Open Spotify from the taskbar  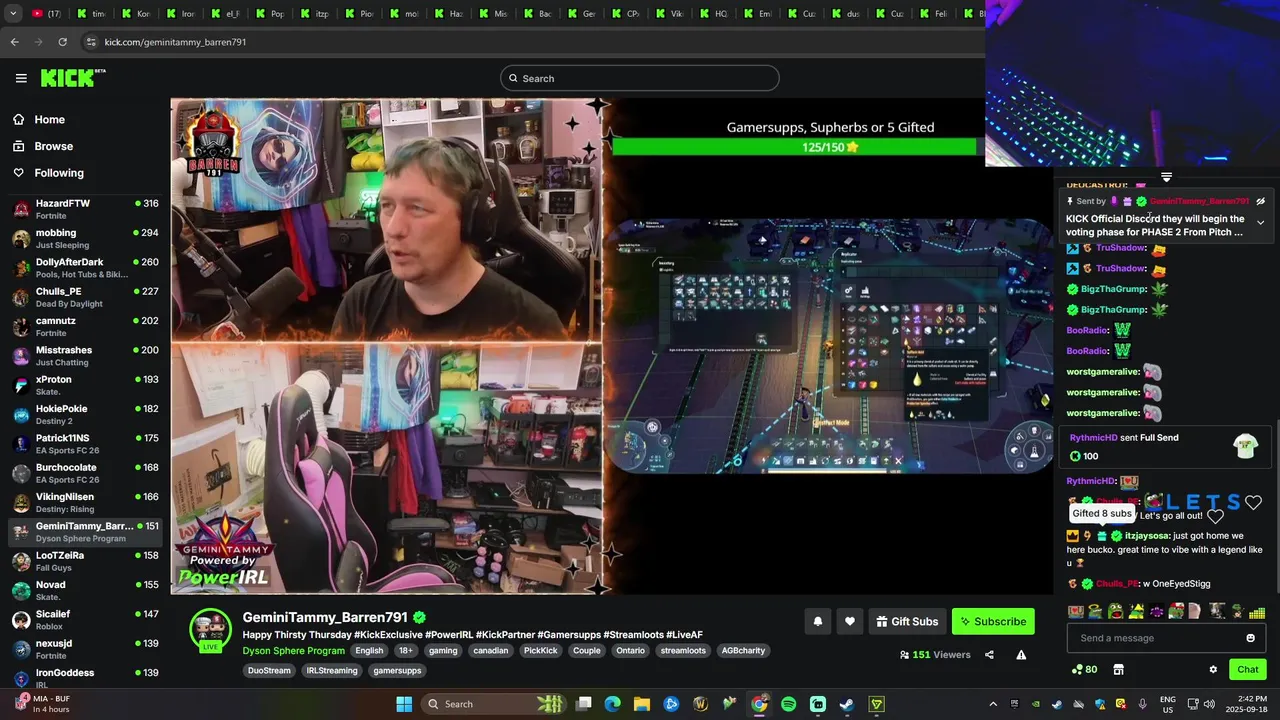[x=788, y=704]
